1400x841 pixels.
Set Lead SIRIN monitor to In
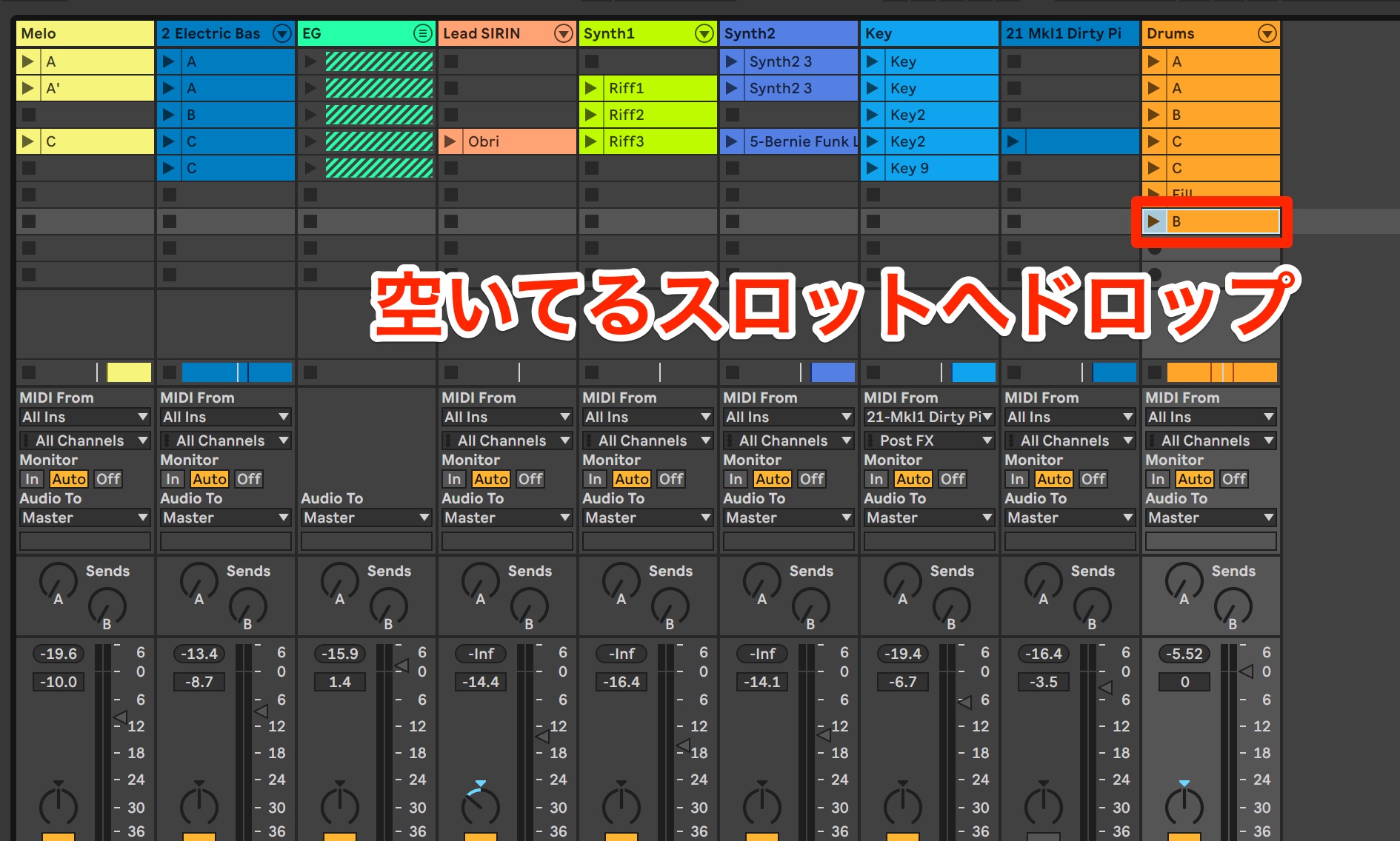454,479
